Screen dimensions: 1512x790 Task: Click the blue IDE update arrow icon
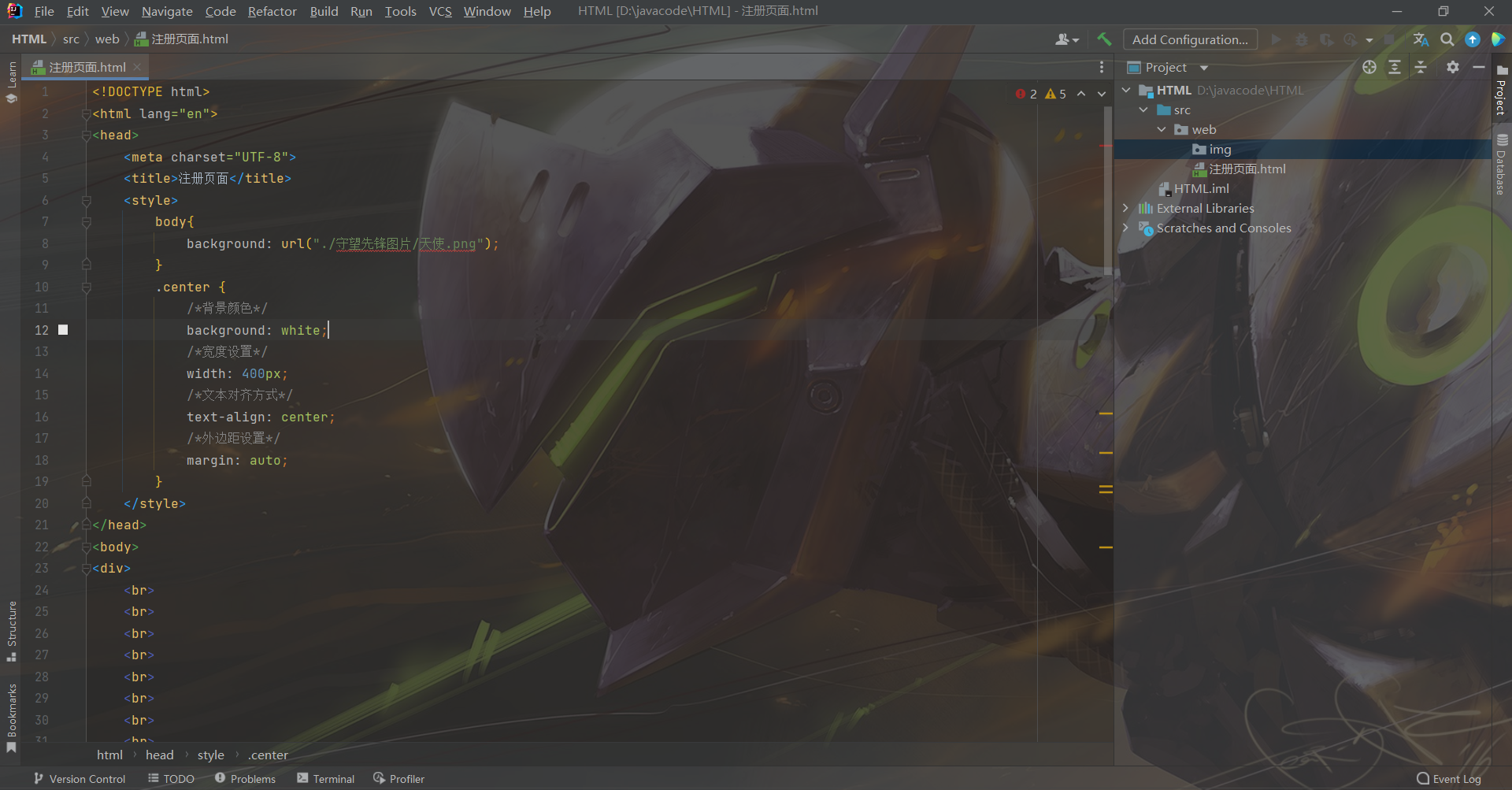click(1473, 39)
